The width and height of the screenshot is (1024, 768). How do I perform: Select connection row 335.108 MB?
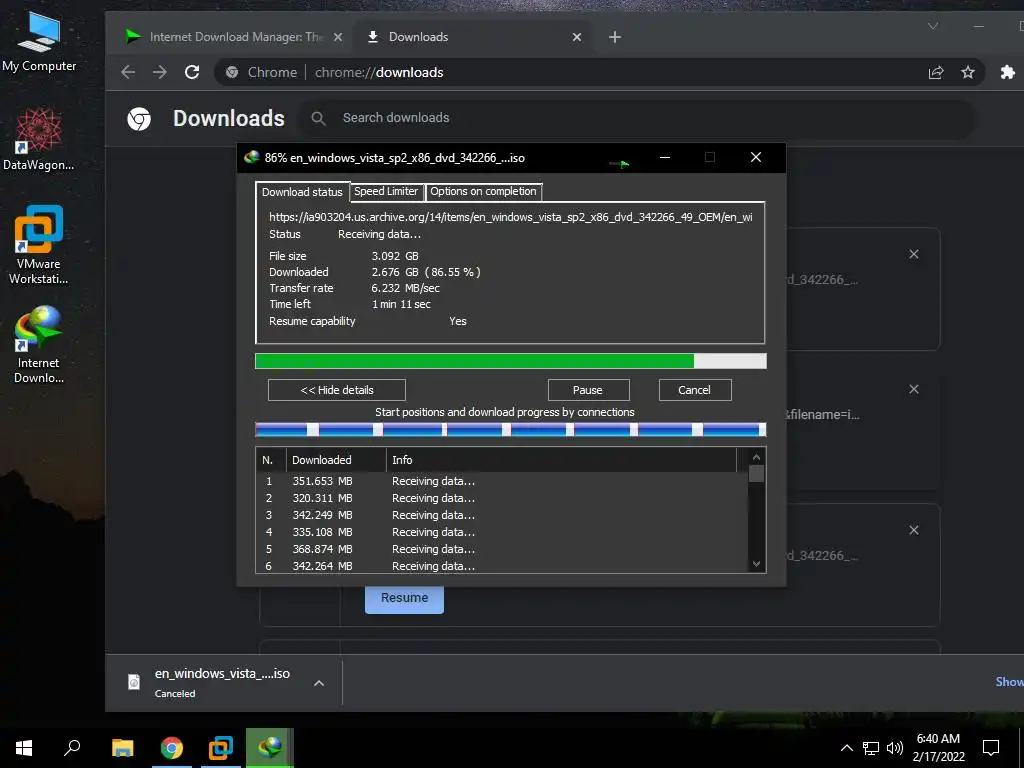tap(502, 532)
